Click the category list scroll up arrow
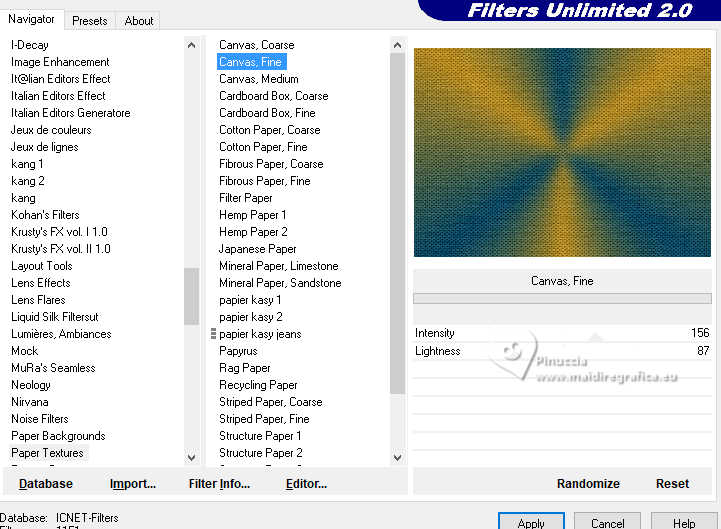Viewport: 721px width, 529px height. [x=191, y=45]
